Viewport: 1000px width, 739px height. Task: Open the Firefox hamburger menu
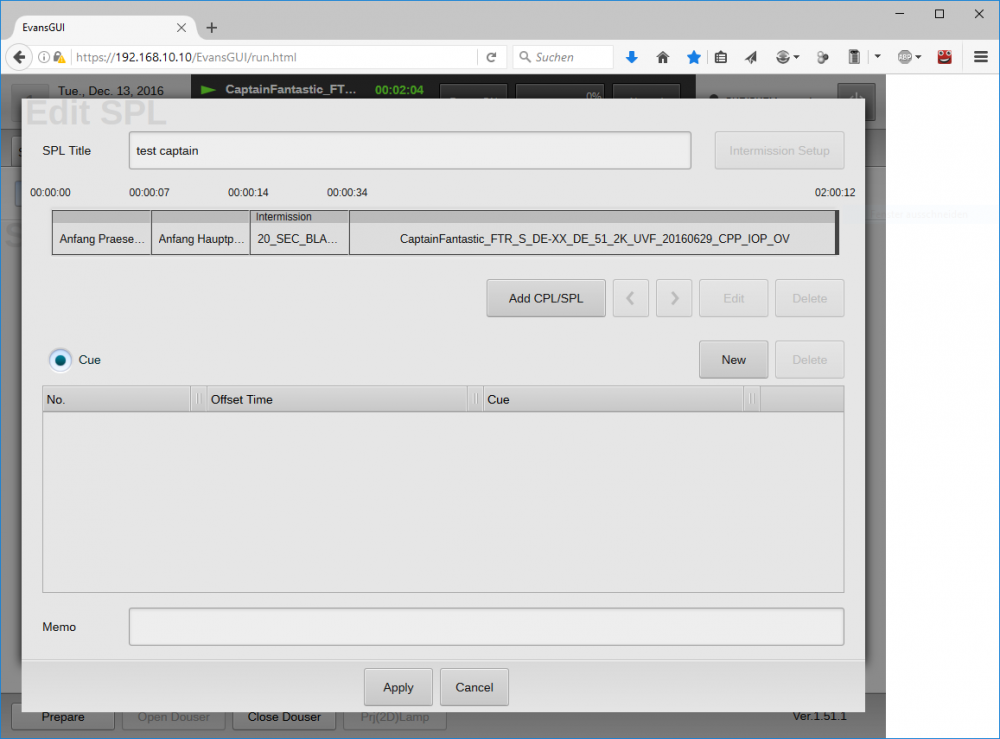(x=981, y=57)
